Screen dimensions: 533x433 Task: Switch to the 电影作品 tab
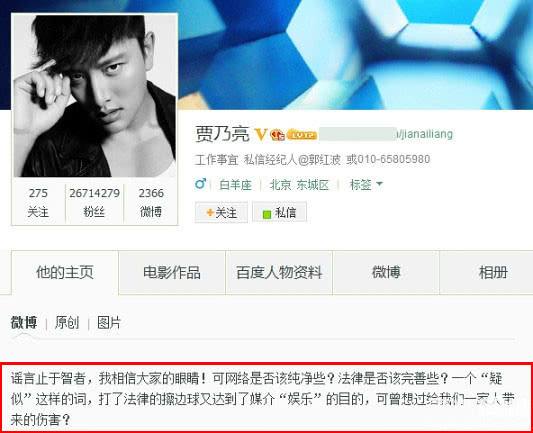(172, 273)
